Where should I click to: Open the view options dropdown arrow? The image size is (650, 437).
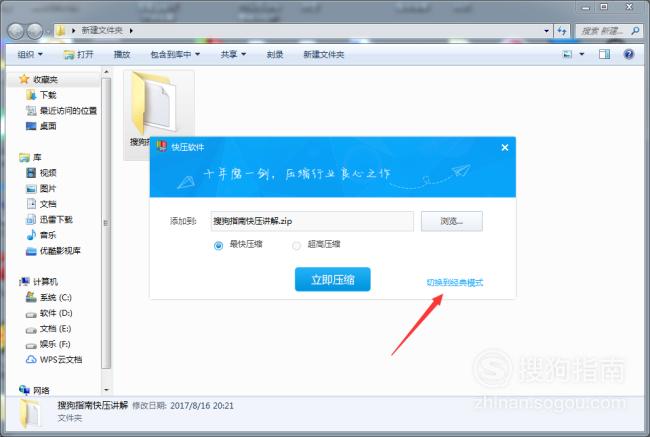point(582,54)
